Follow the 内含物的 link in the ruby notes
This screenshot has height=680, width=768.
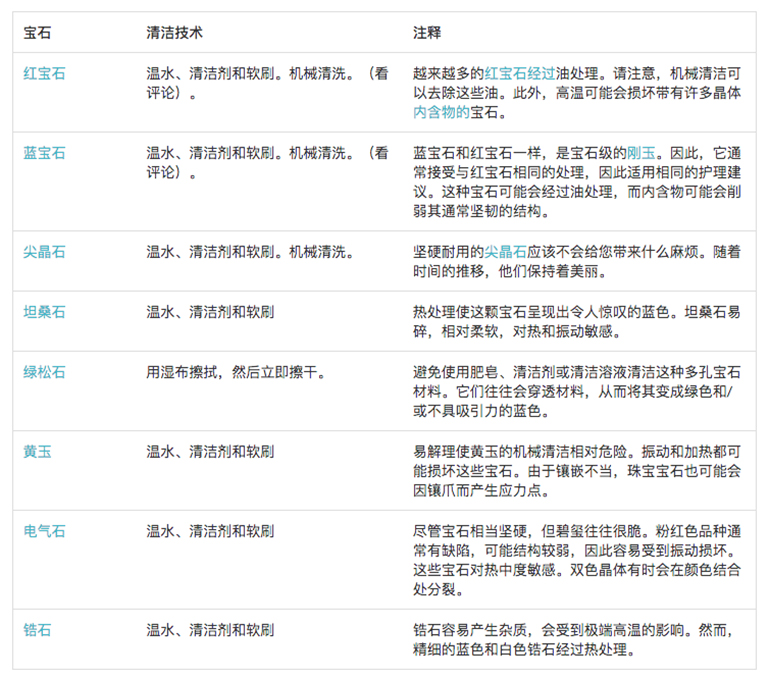click(x=441, y=112)
